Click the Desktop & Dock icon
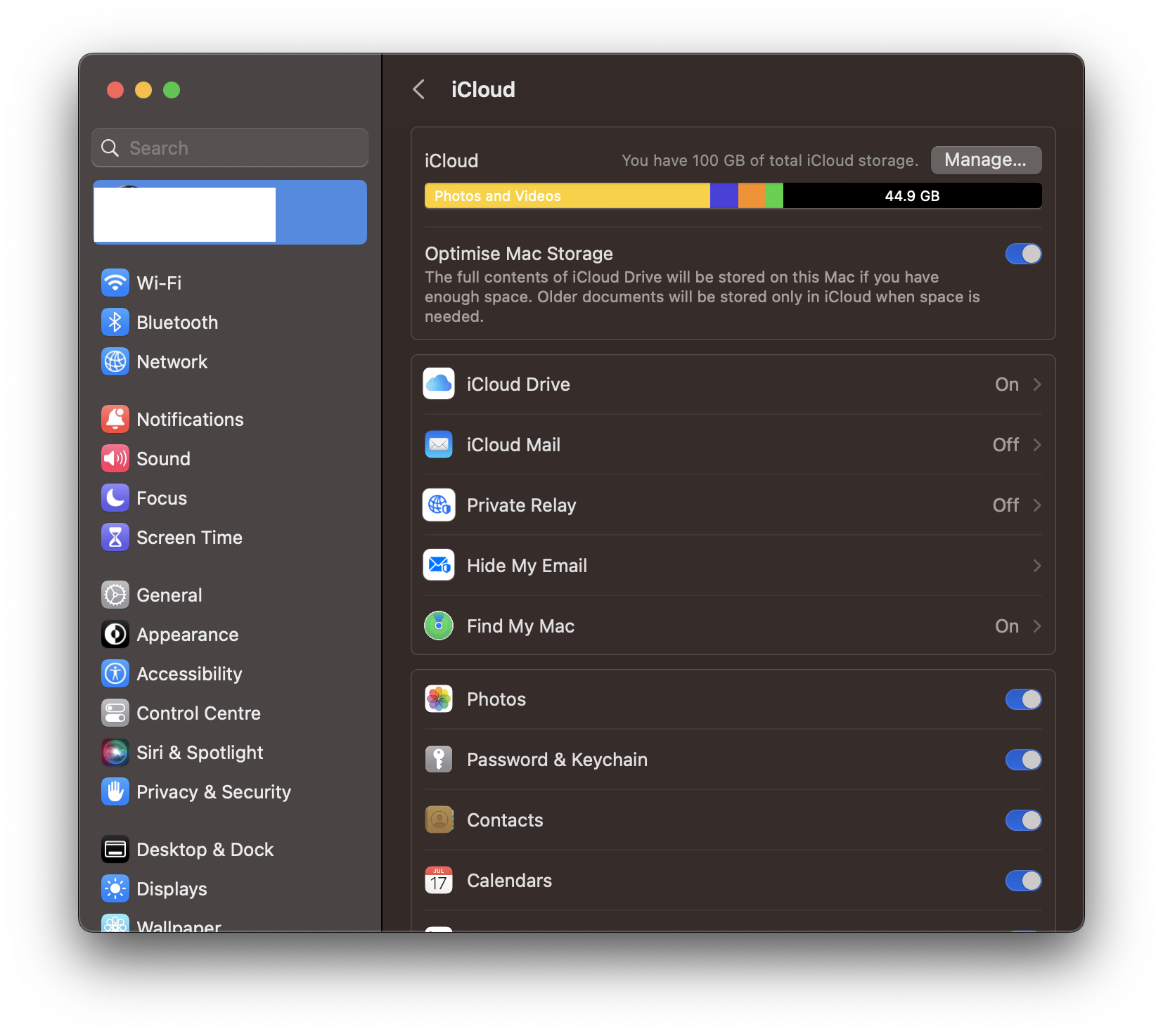Viewport: 1163px width, 1036px height. click(115, 849)
